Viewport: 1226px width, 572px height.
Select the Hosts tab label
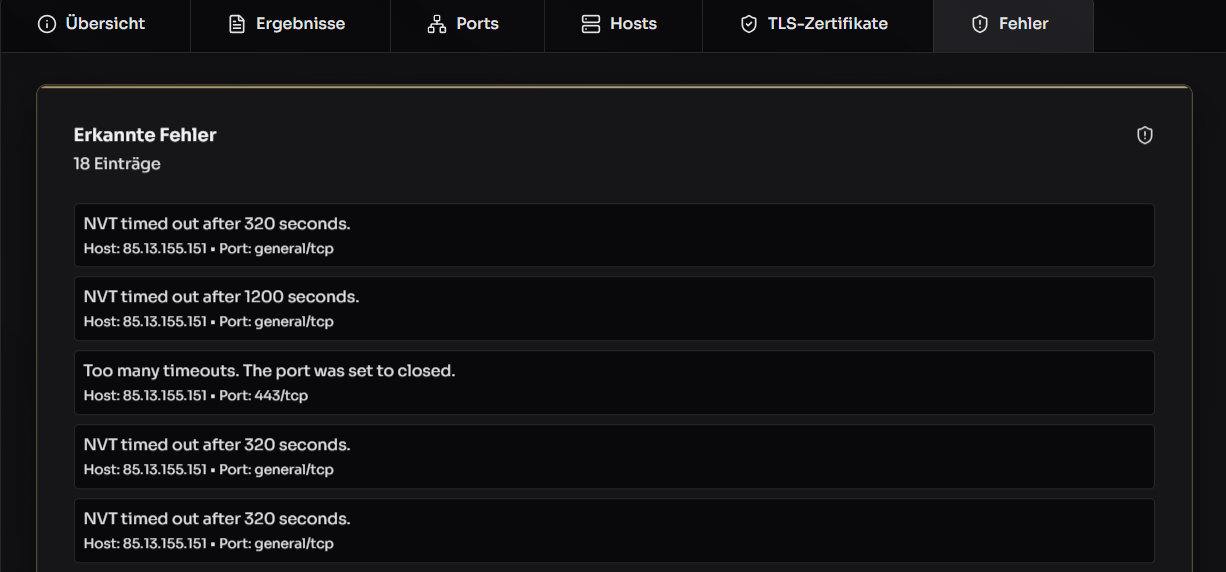[x=633, y=24]
